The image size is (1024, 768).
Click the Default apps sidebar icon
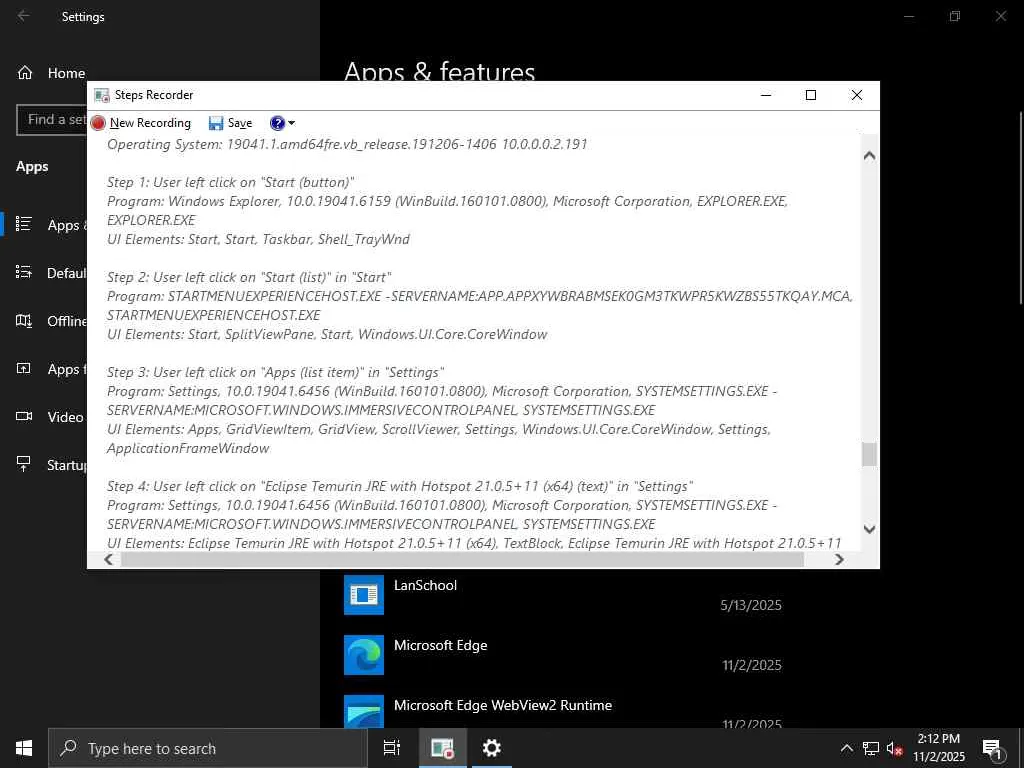(24, 272)
